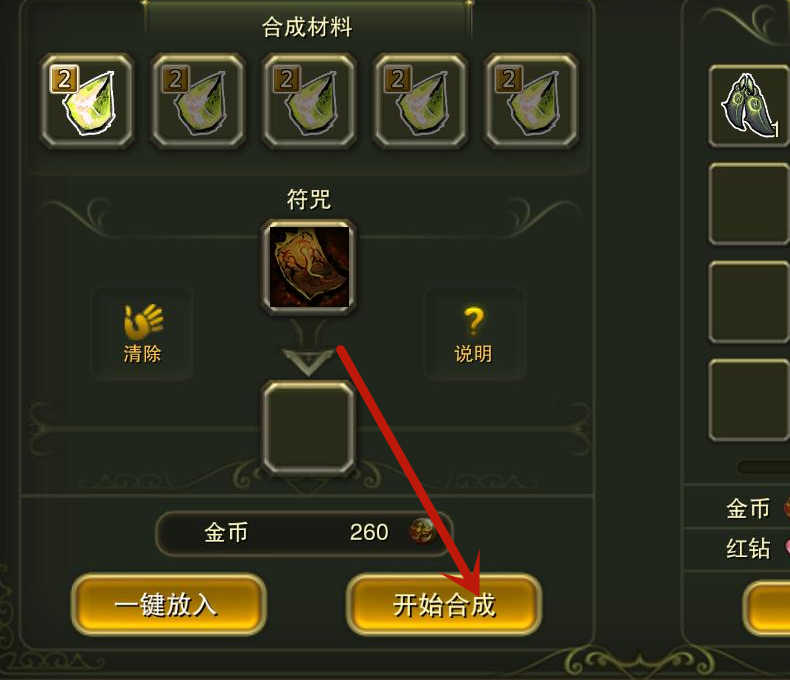
Task: Click the 一键放入 button
Action: [168, 604]
